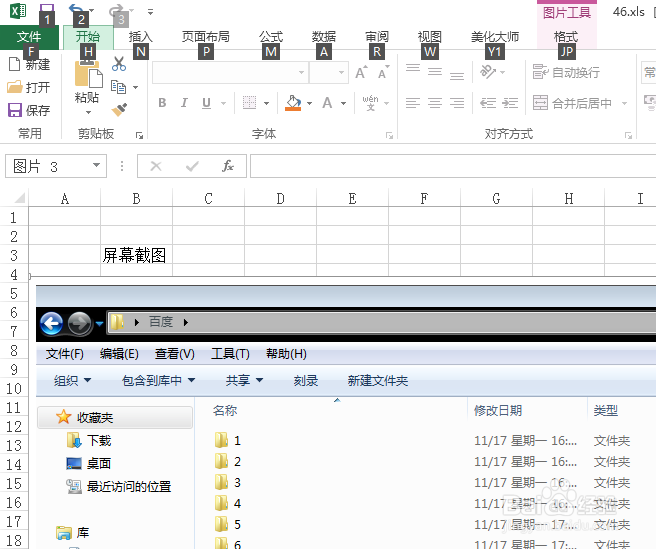Open the 剪贴板 dialog launcher
This screenshot has height=549, width=656.
point(139,135)
